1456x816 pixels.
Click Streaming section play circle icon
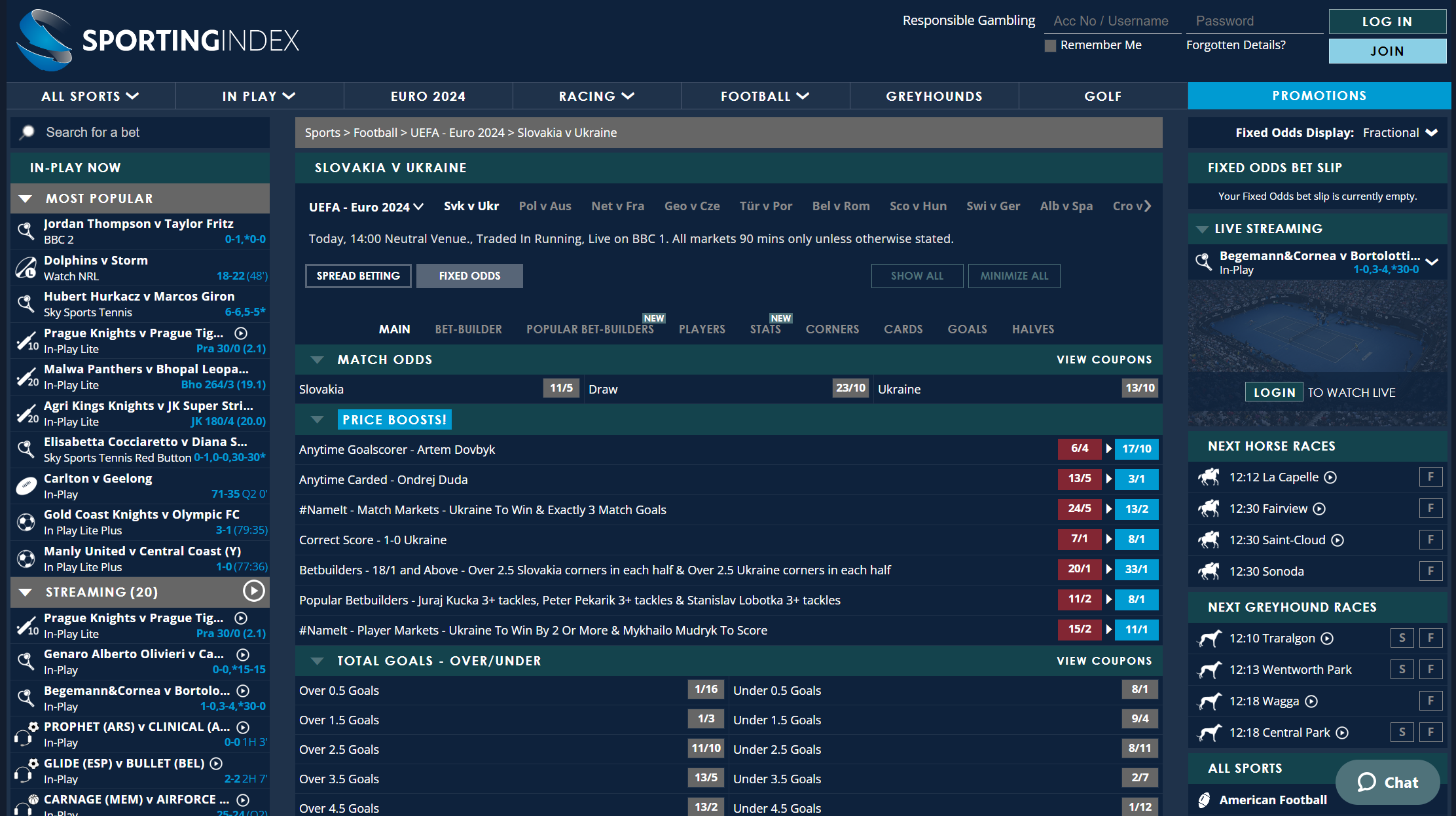click(253, 591)
